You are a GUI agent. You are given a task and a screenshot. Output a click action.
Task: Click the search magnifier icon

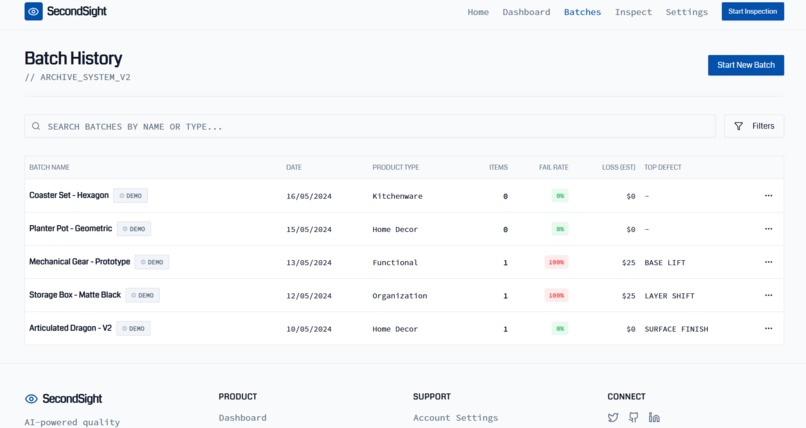click(x=36, y=126)
